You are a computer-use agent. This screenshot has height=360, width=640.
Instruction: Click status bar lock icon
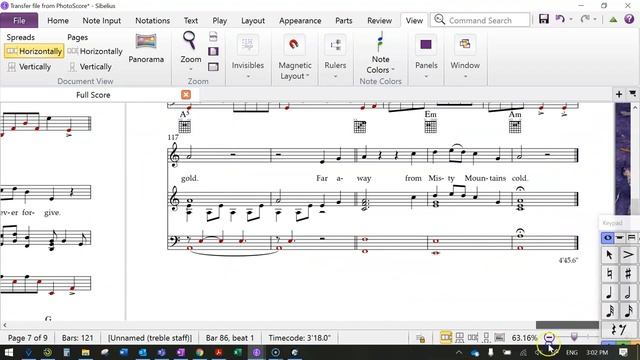coord(420,338)
